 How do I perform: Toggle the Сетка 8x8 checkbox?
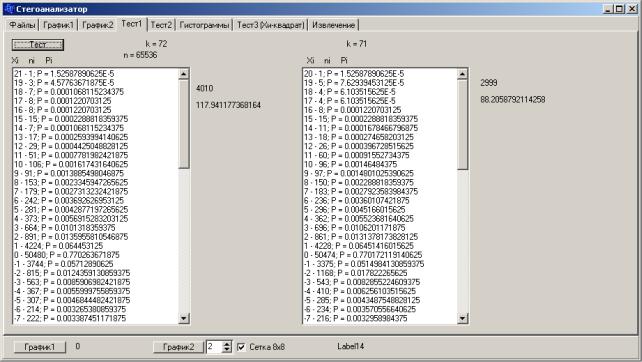pos(241,347)
